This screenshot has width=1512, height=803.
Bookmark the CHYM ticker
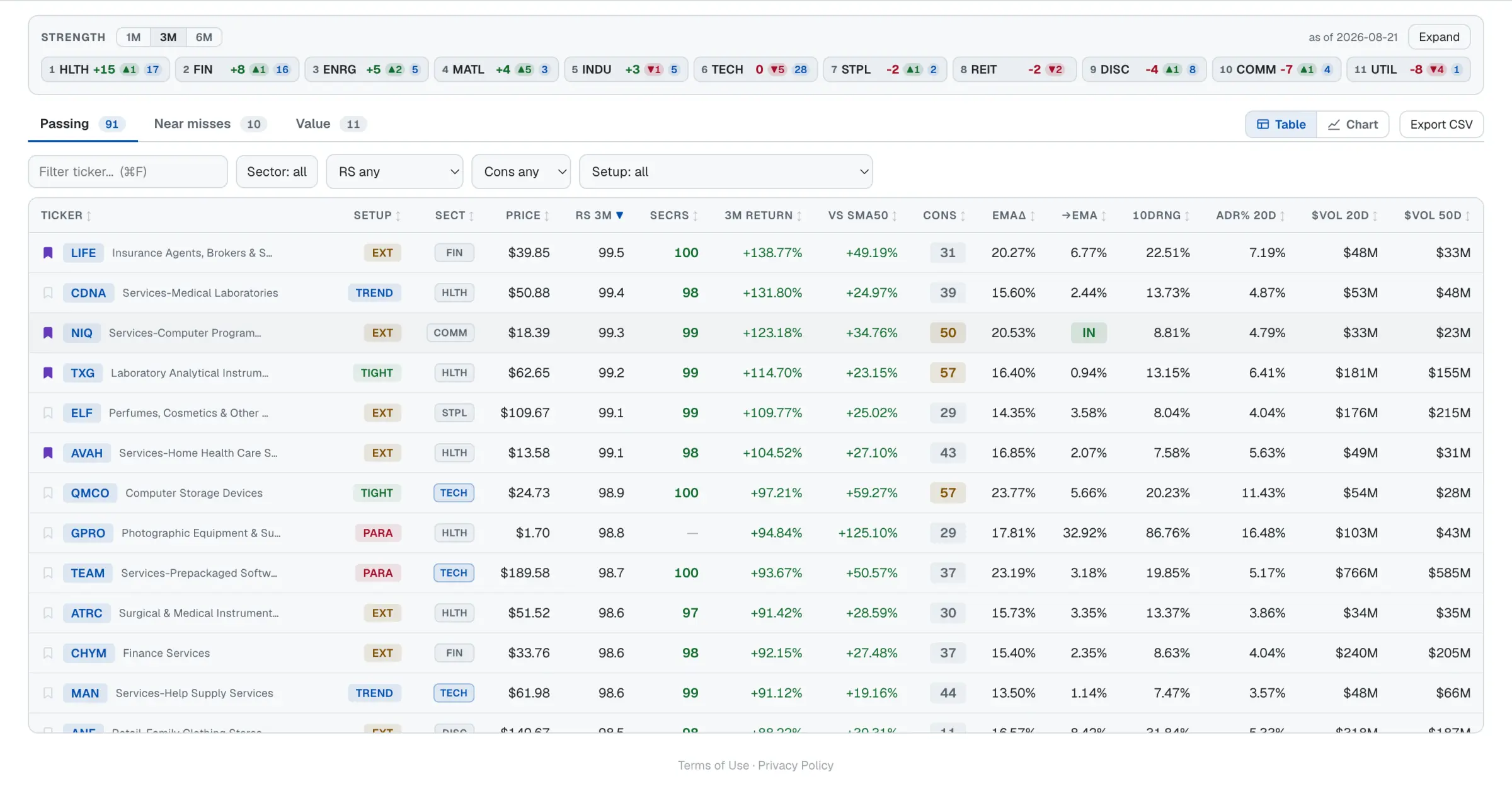(x=48, y=653)
